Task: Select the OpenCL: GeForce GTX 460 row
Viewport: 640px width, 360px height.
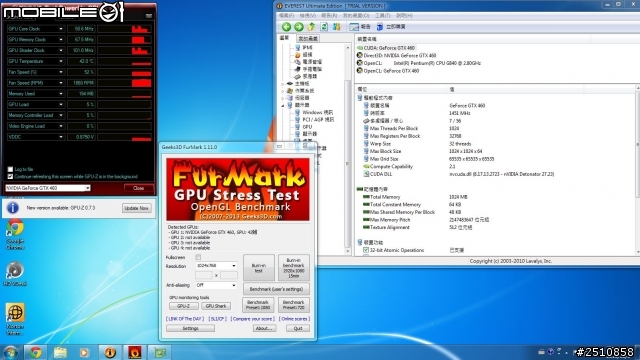Action: [x=388, y=71]
